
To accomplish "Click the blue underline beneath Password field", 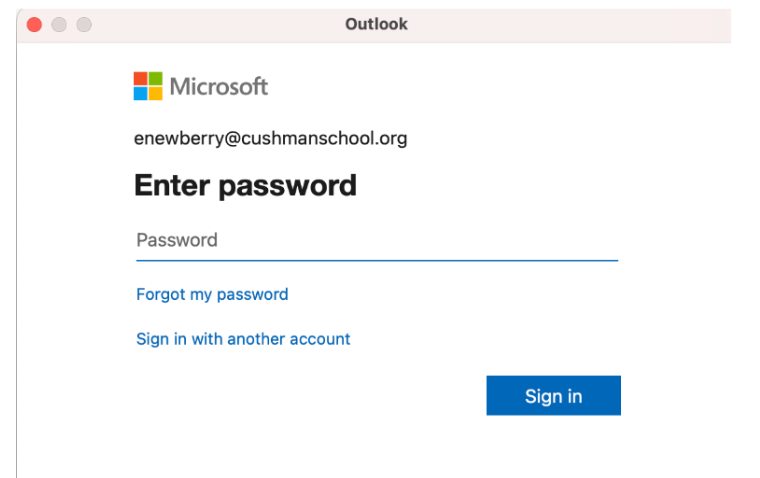I will pyautogui.click(x=376, y=260).
